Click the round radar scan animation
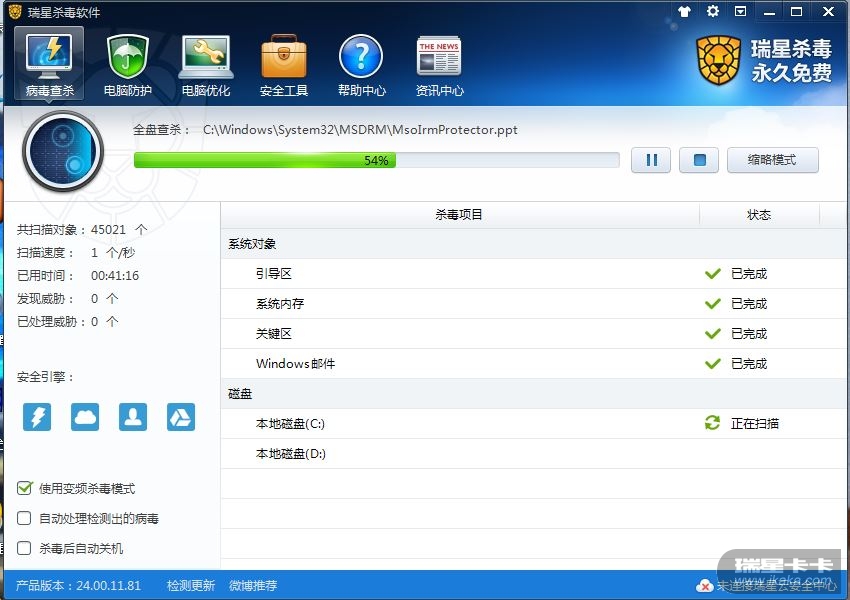Screen dimensions: 850x600 (x=63, y=151)
